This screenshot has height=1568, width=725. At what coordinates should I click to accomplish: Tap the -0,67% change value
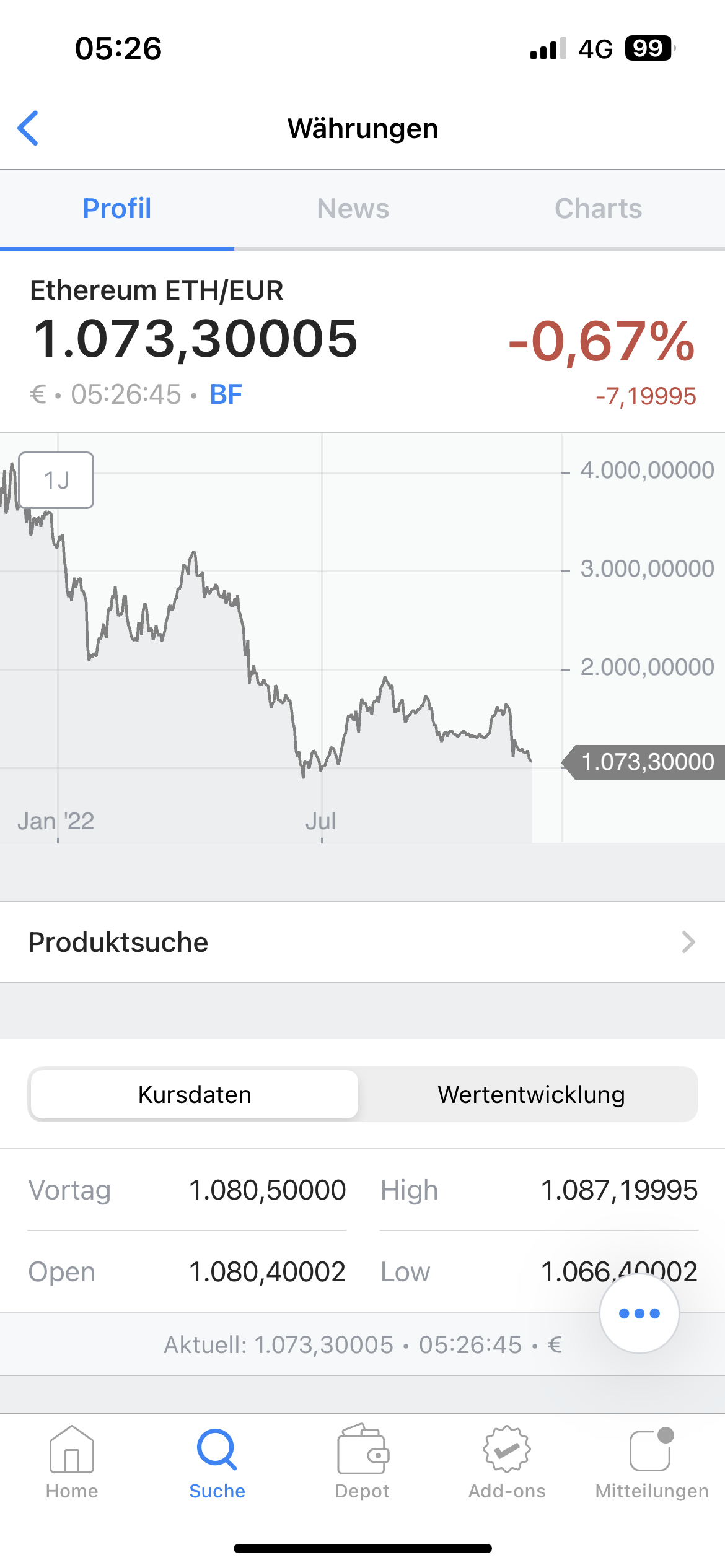pyautogui.click(x=601, y=341)
